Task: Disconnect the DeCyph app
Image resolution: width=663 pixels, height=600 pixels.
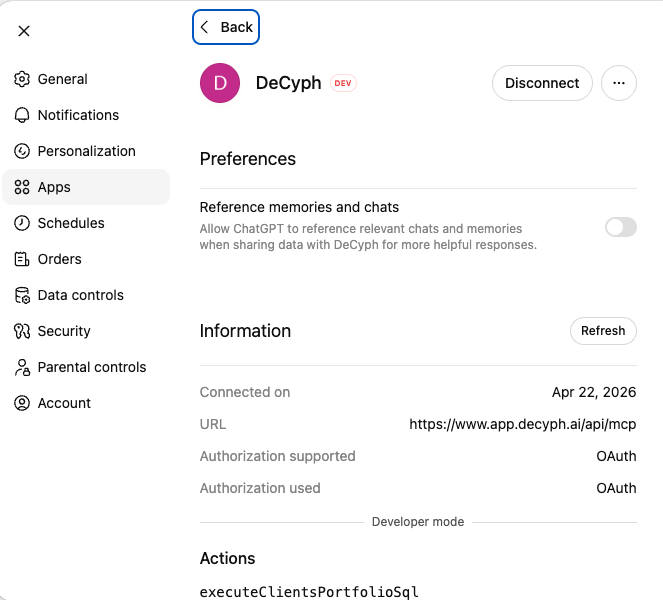Action: tap(542, 83)
